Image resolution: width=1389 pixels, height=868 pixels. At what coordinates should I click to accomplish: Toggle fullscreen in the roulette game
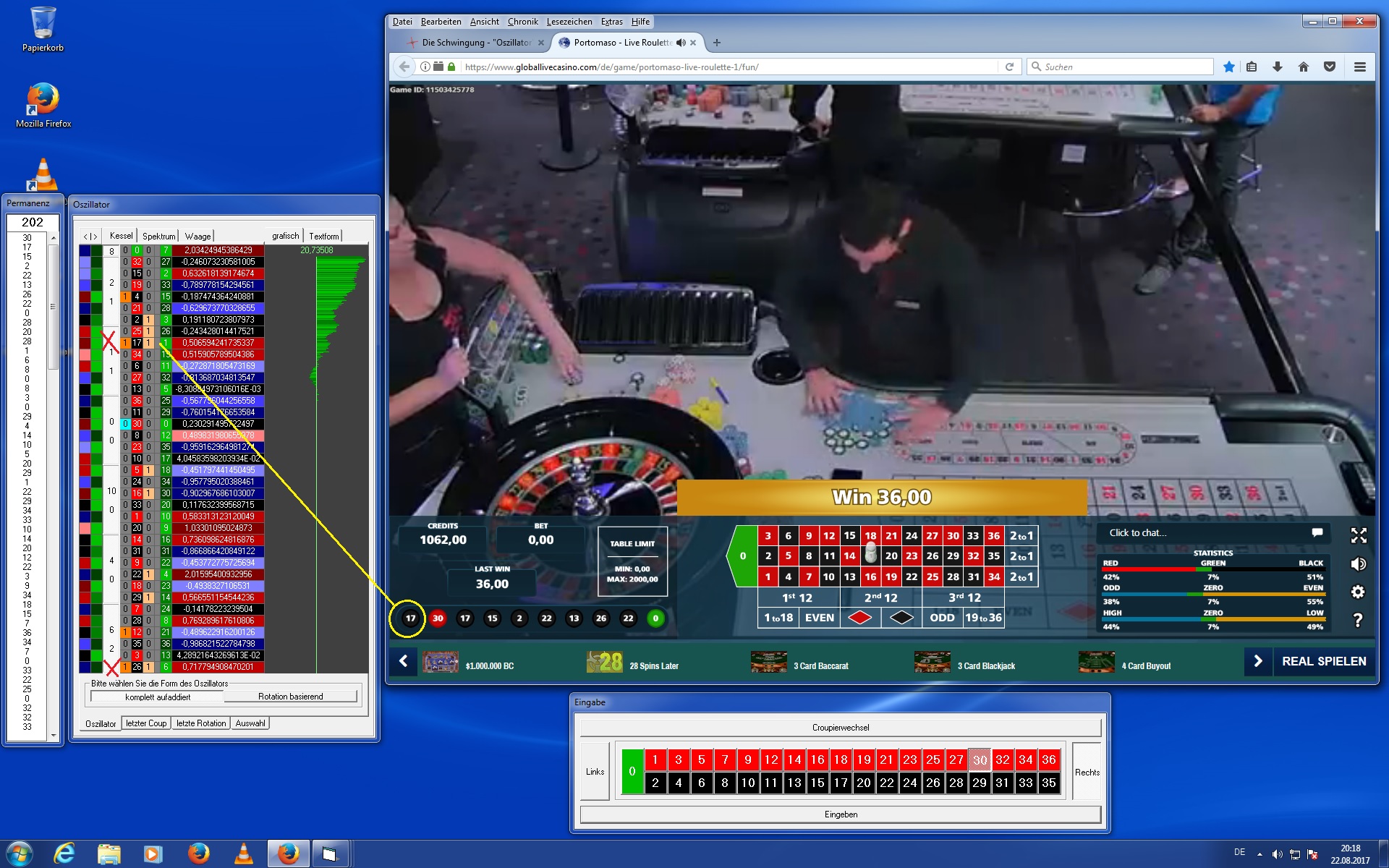point(1359,535)
